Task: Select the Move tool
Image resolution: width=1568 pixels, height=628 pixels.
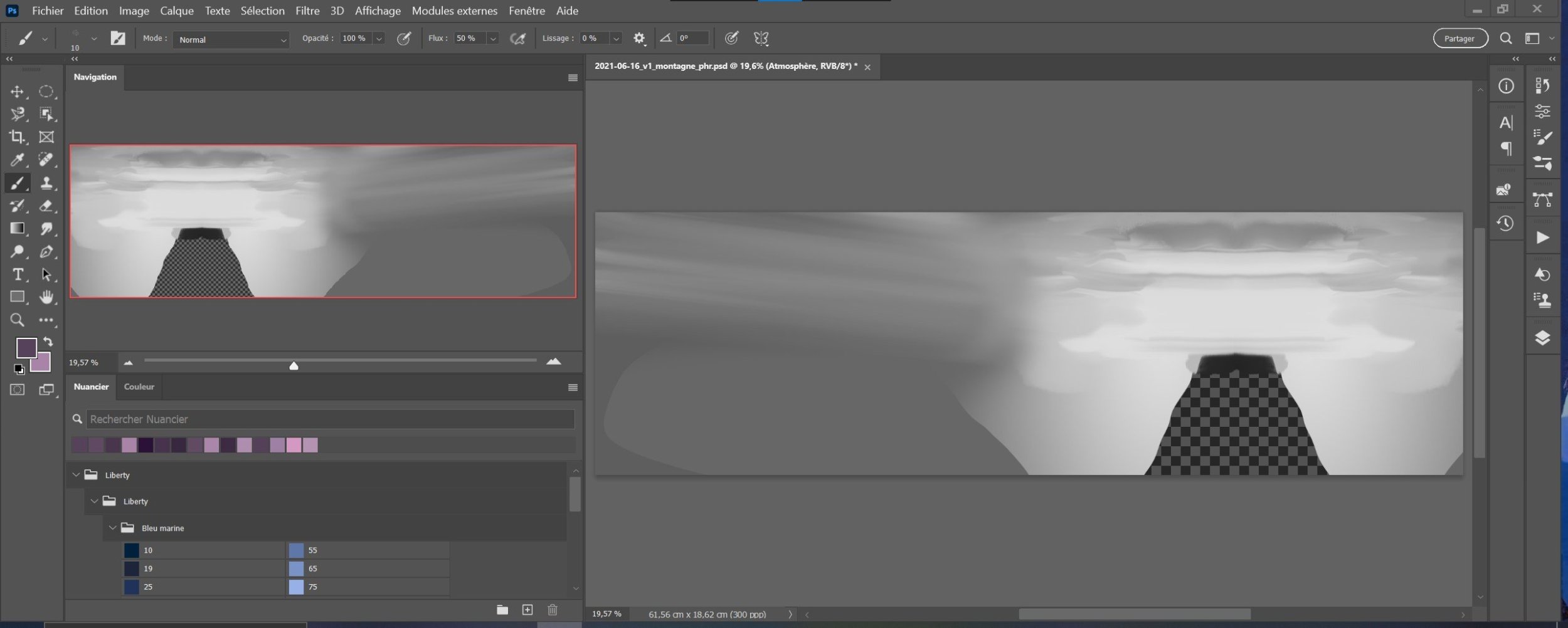Action: (17, 92)
